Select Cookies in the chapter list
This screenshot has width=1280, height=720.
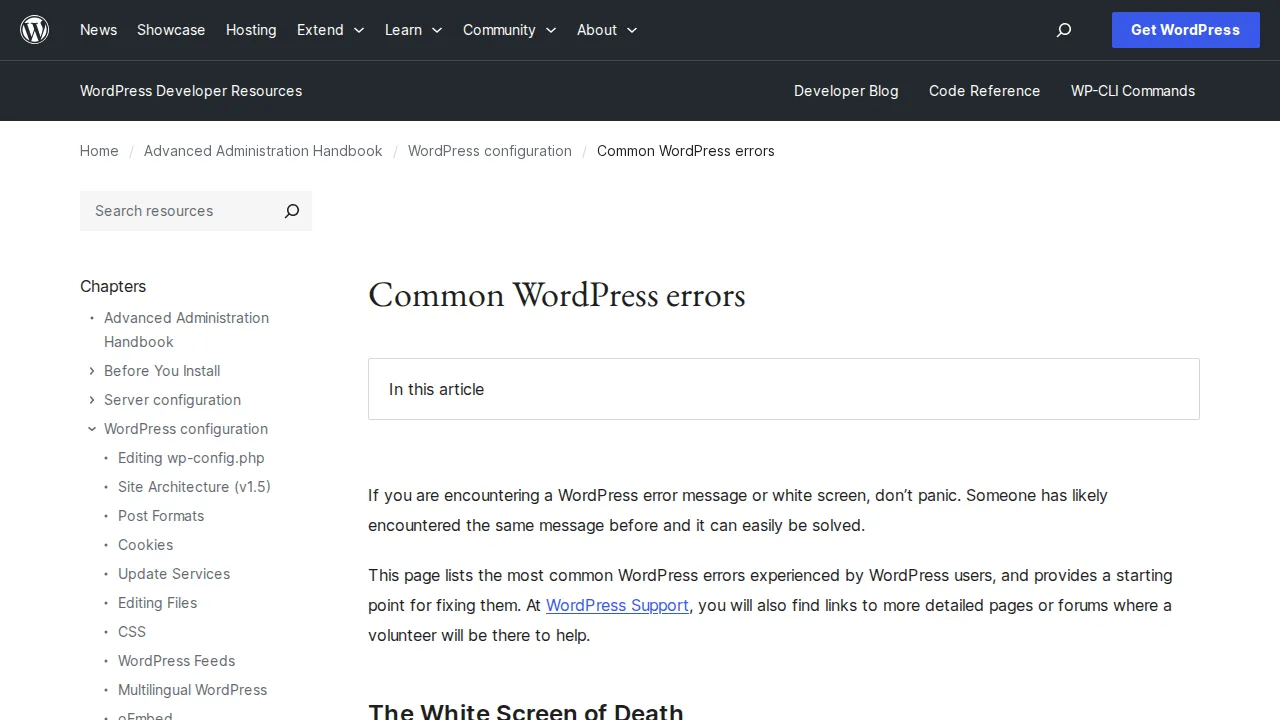[145, 545]
